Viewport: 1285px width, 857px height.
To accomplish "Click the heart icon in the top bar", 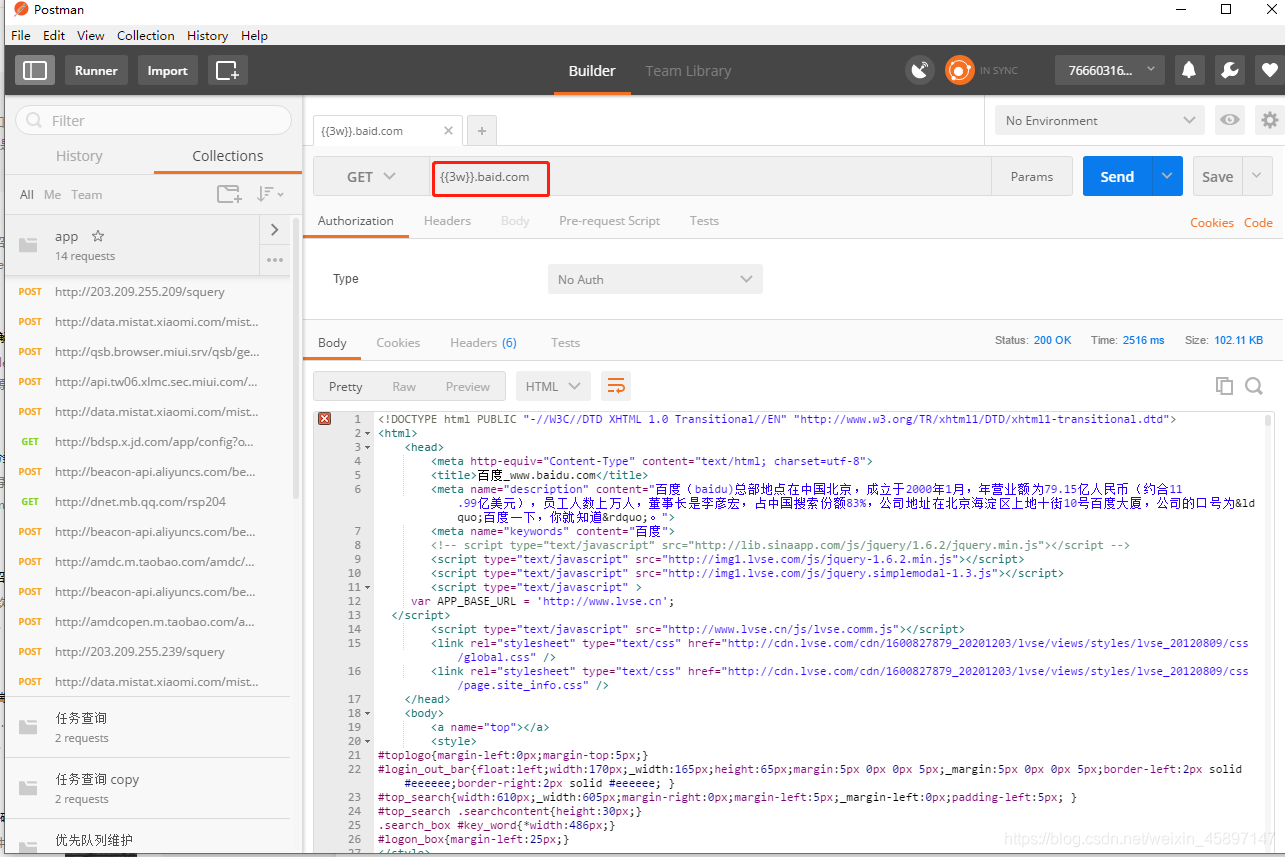I will [x=1269, y=70].
